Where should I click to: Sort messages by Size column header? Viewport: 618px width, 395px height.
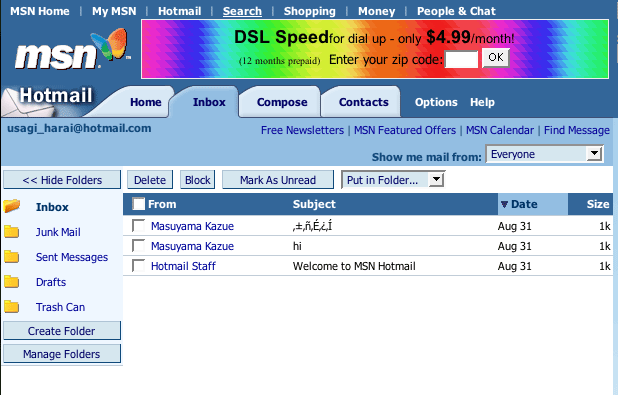[598, 204]
